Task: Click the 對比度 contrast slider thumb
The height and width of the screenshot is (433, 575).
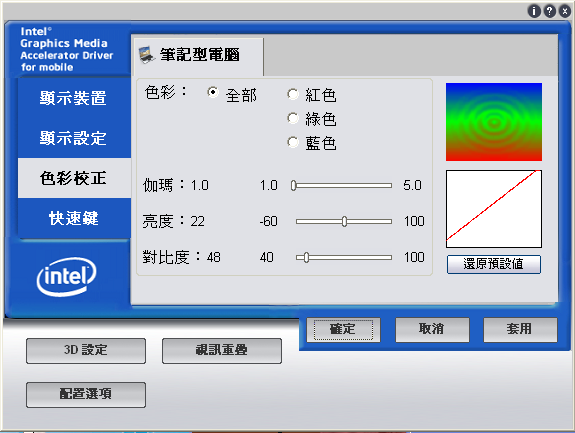Action: point(307,257)
